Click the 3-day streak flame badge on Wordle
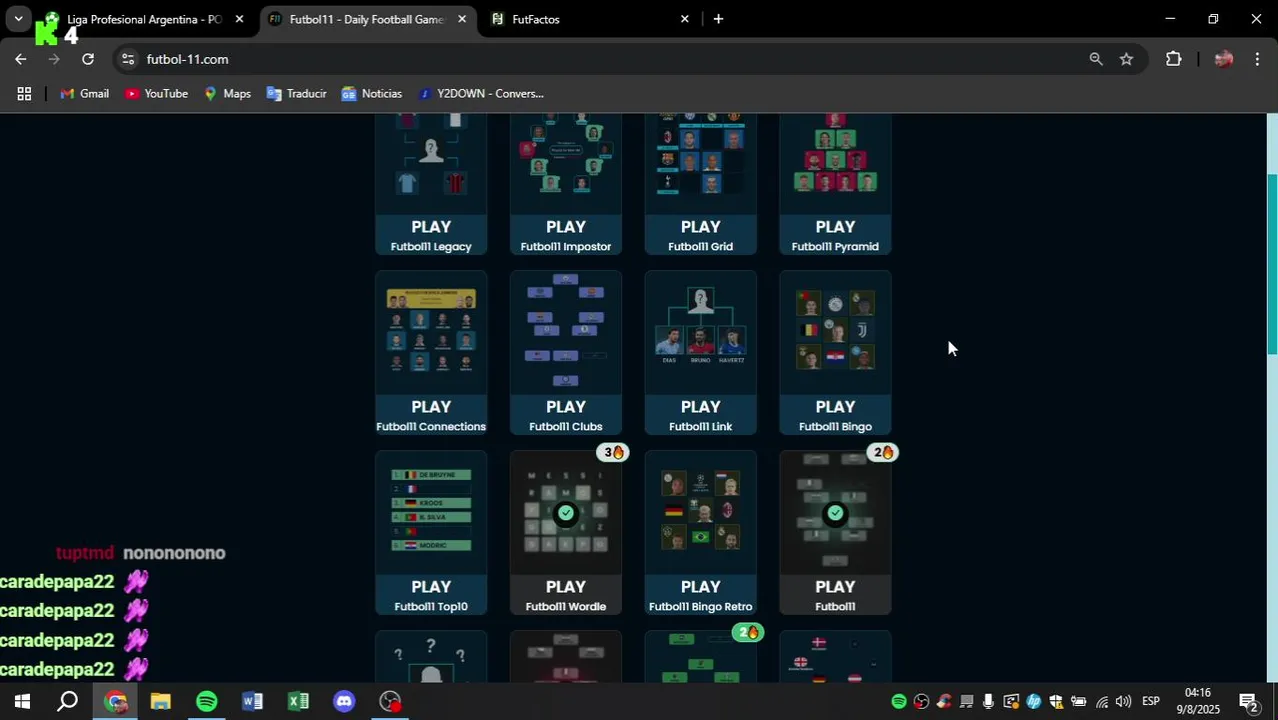 tap(613, 452)
